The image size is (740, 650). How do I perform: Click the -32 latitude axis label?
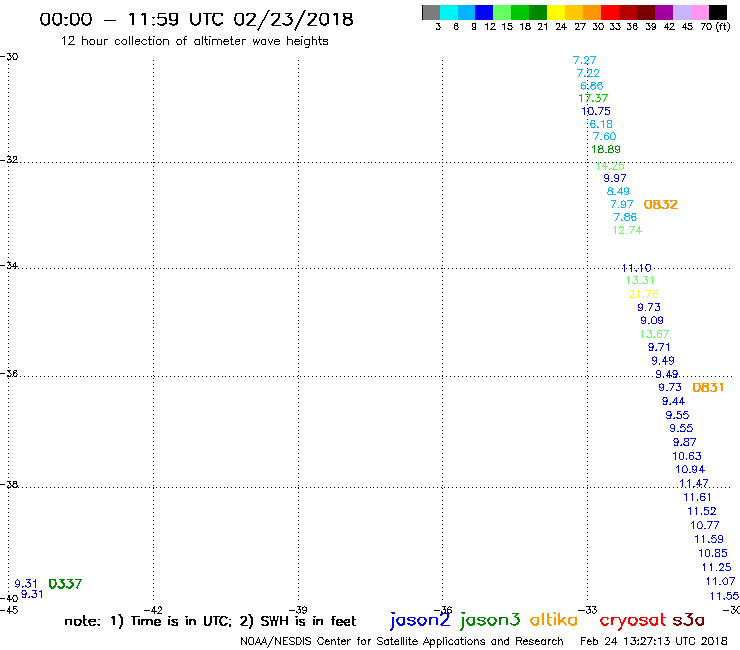click(x=9, y=160)
